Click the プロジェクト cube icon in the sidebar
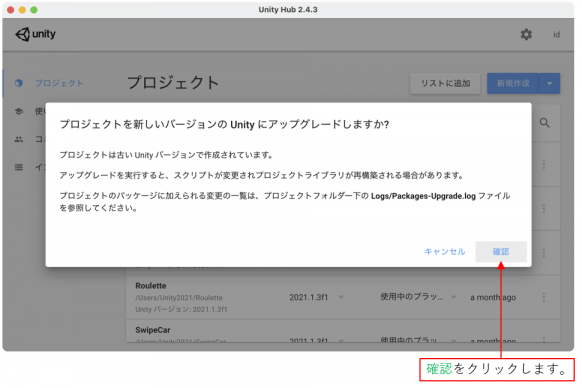Screen dimensions: 582x388 point(19,83)
